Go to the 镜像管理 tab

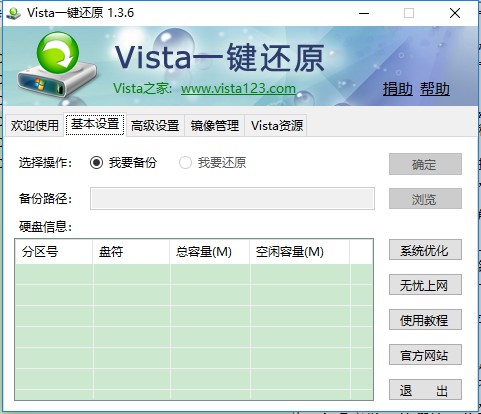coord(215,126)
